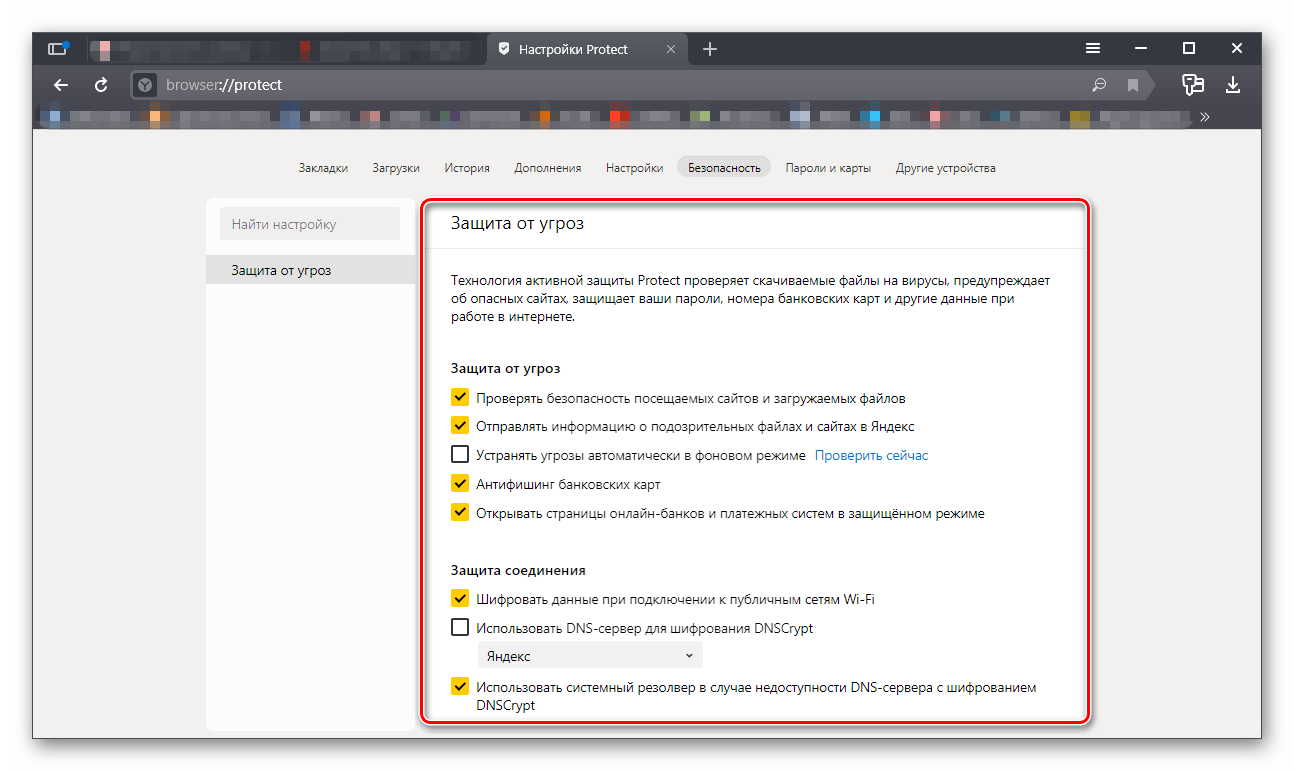Toggle Антифишинг банковских карт checkbox
The width and height of the screenshot is (1294, 771).
[x=460, y=483]
